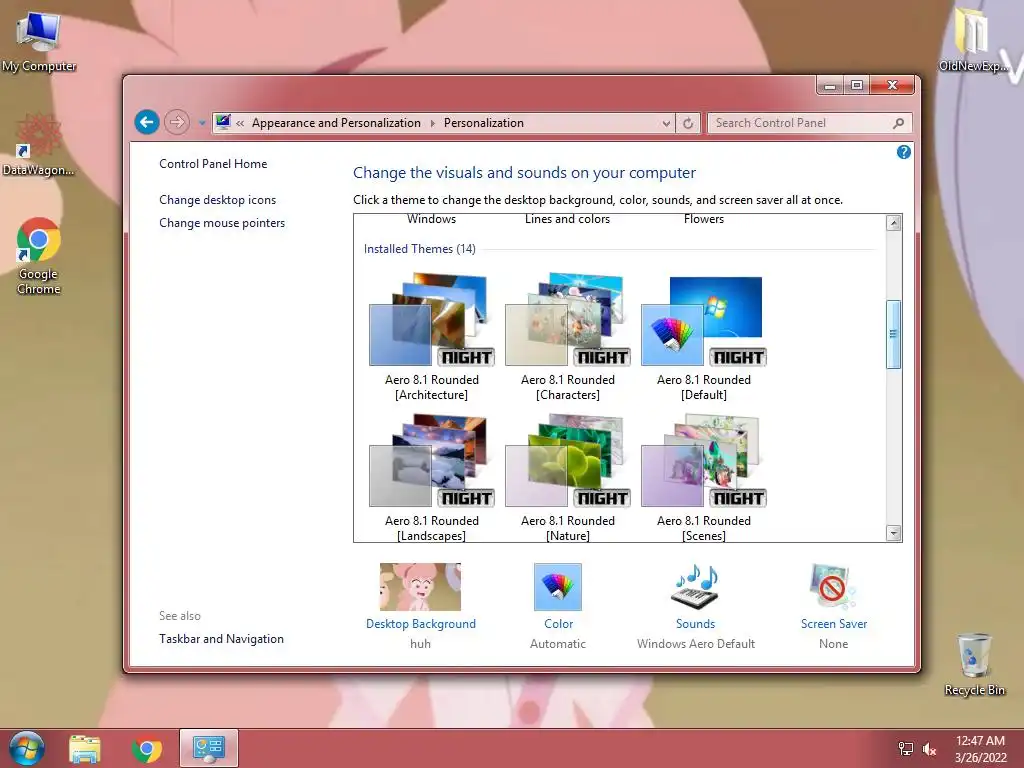Click the Screen Saver link text
1024x768 pixels.
[x=834, y=624]
